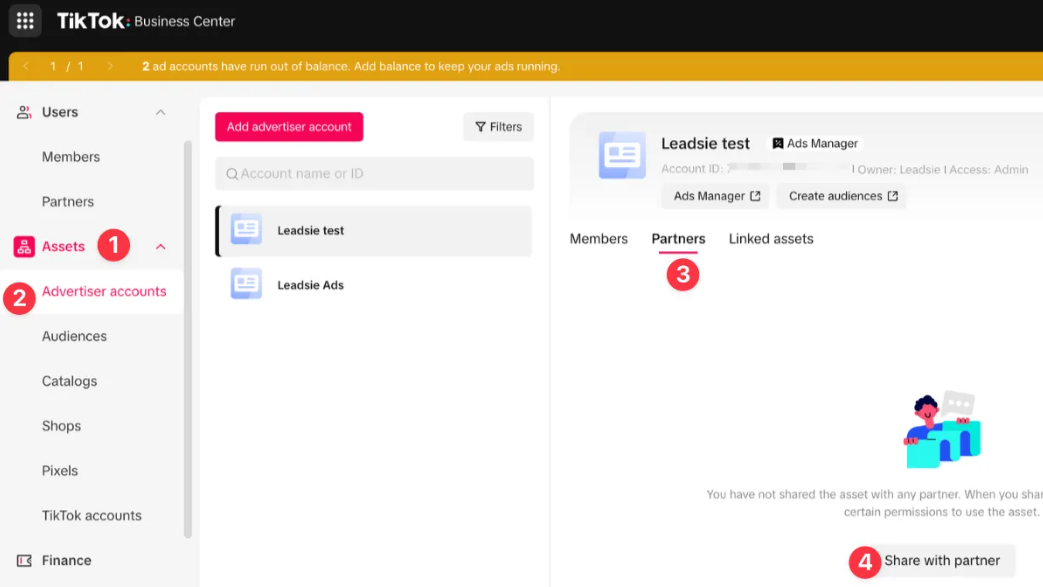Click the large Leadsie test account avatar
Screen dimensions: 1043x587
[622, 155]
